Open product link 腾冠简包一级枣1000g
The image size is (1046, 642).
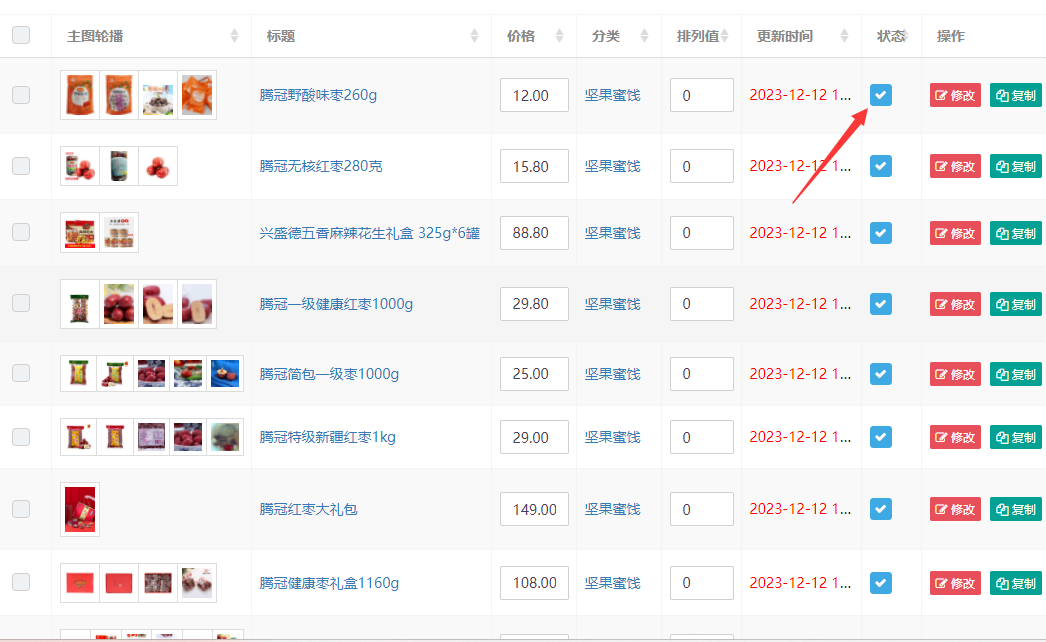(x=329, y=374)
